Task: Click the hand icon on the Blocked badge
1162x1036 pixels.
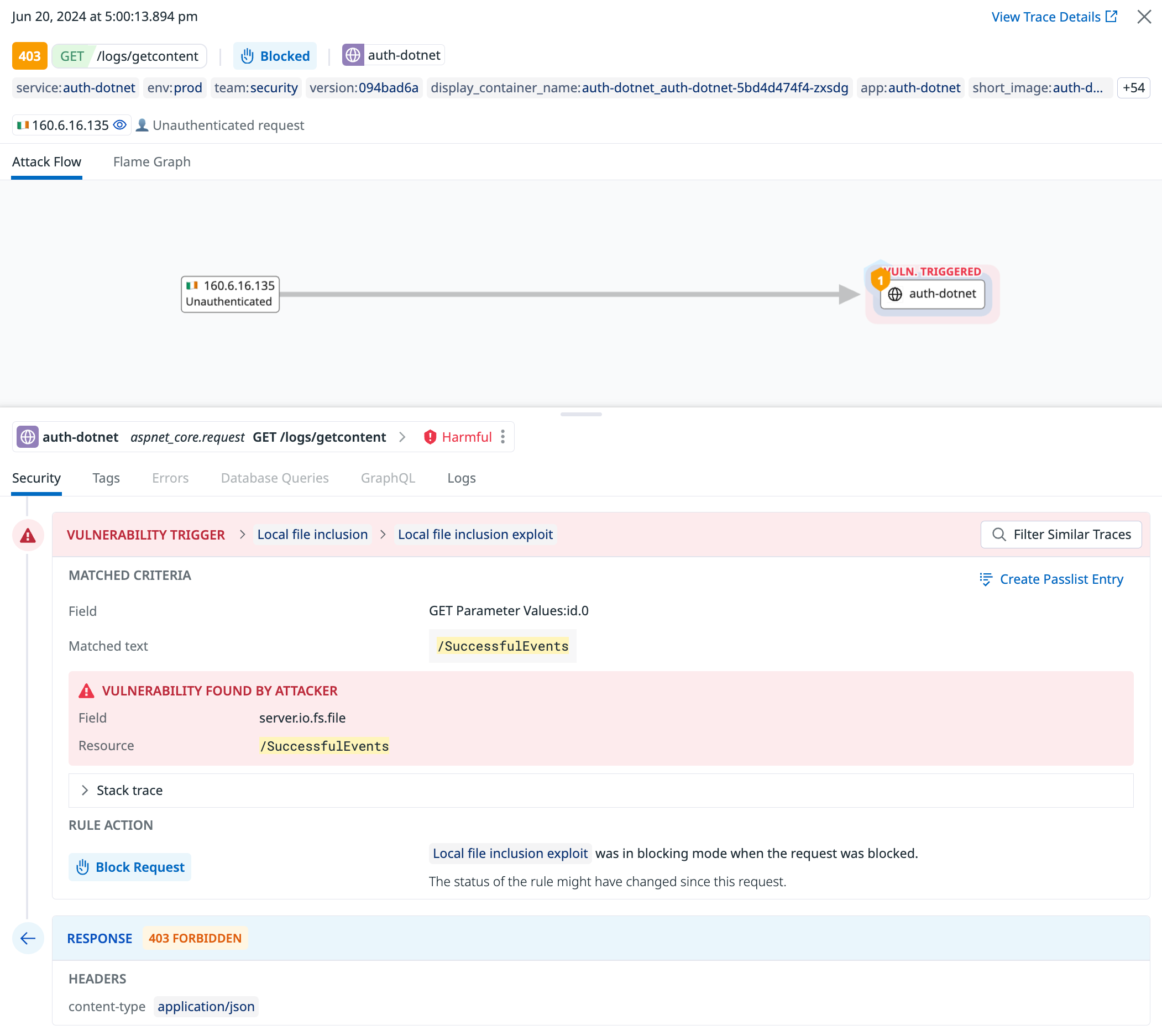Action: [247, 56]
